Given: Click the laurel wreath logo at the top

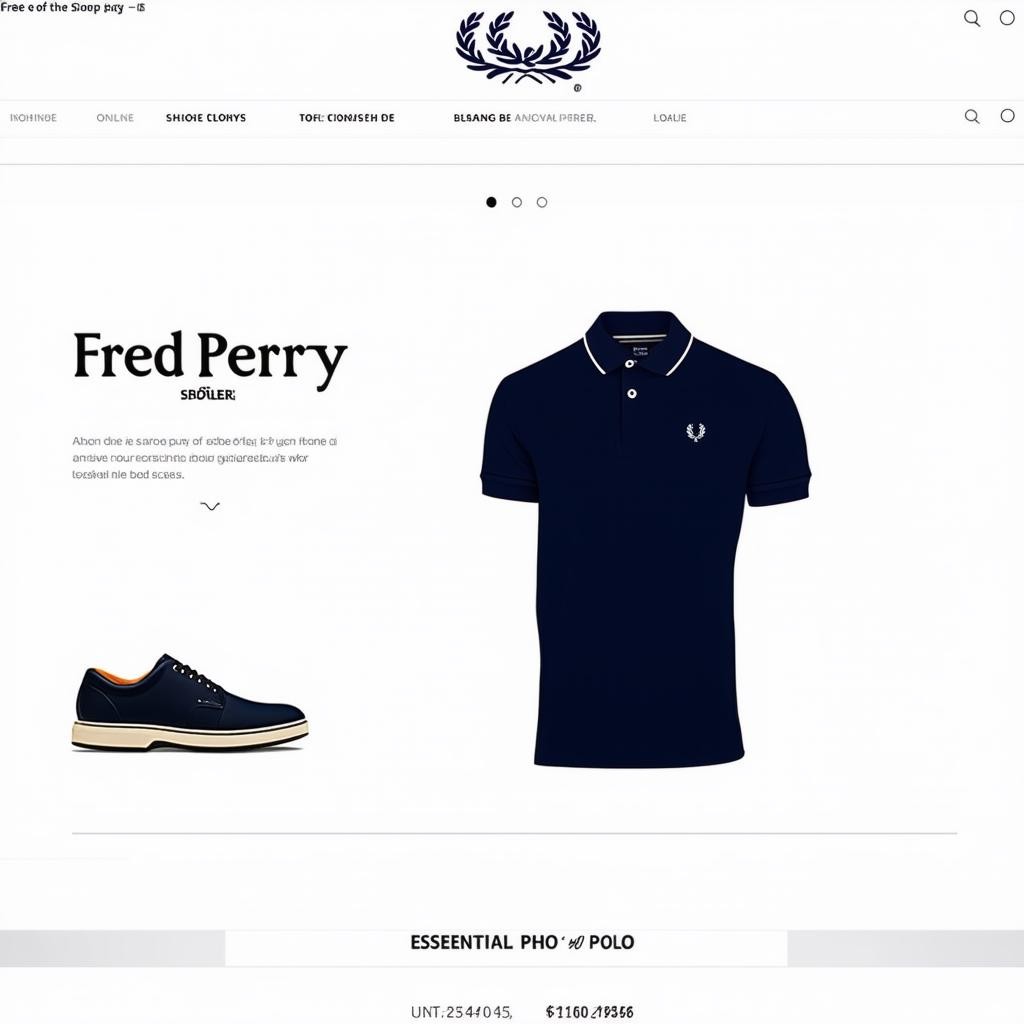Looking at the screenshot, I should [528, 48].
